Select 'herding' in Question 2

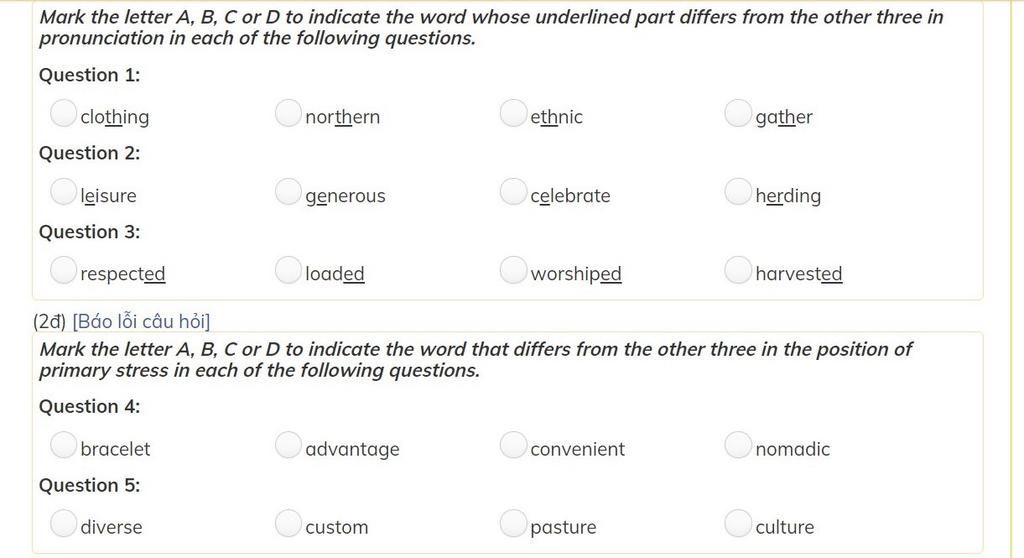click(x=738, y=191)
